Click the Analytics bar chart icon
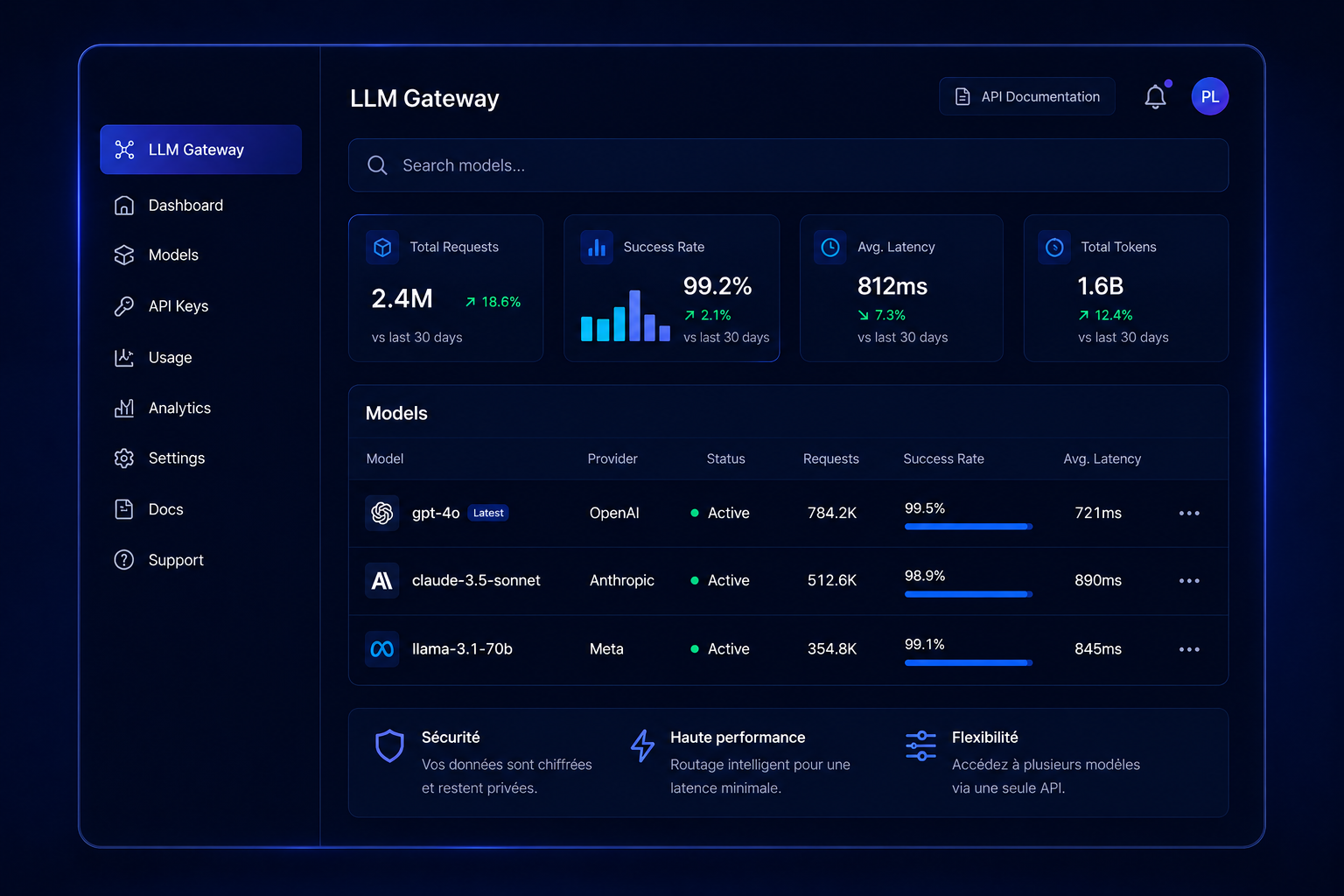This screenshot has height=896, width=1344. point(124,408)
